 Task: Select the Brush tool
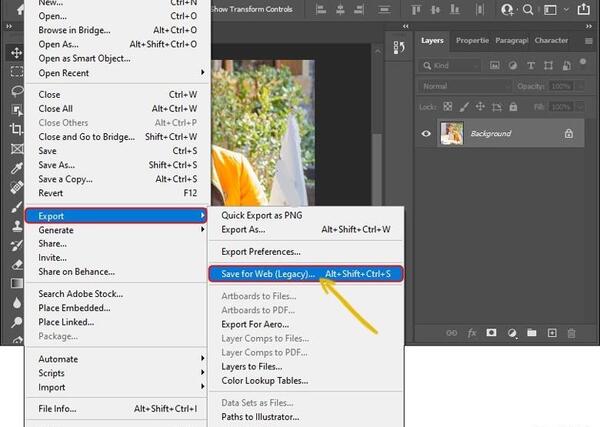pyautogui.click(x=16, y=207)
